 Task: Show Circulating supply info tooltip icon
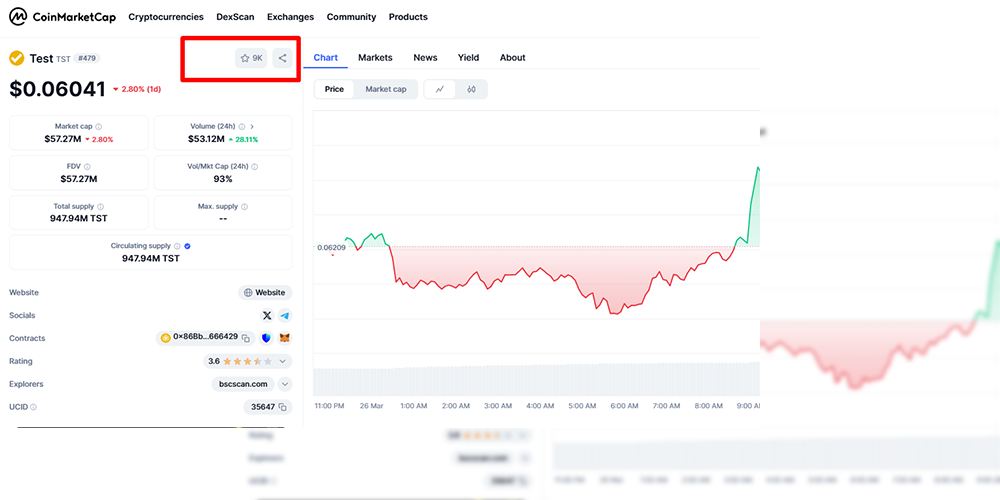click(x=177, y=246)
